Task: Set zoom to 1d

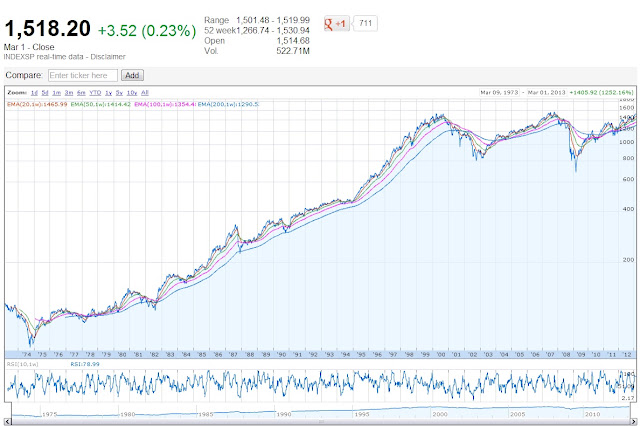Action: point(34,93)
